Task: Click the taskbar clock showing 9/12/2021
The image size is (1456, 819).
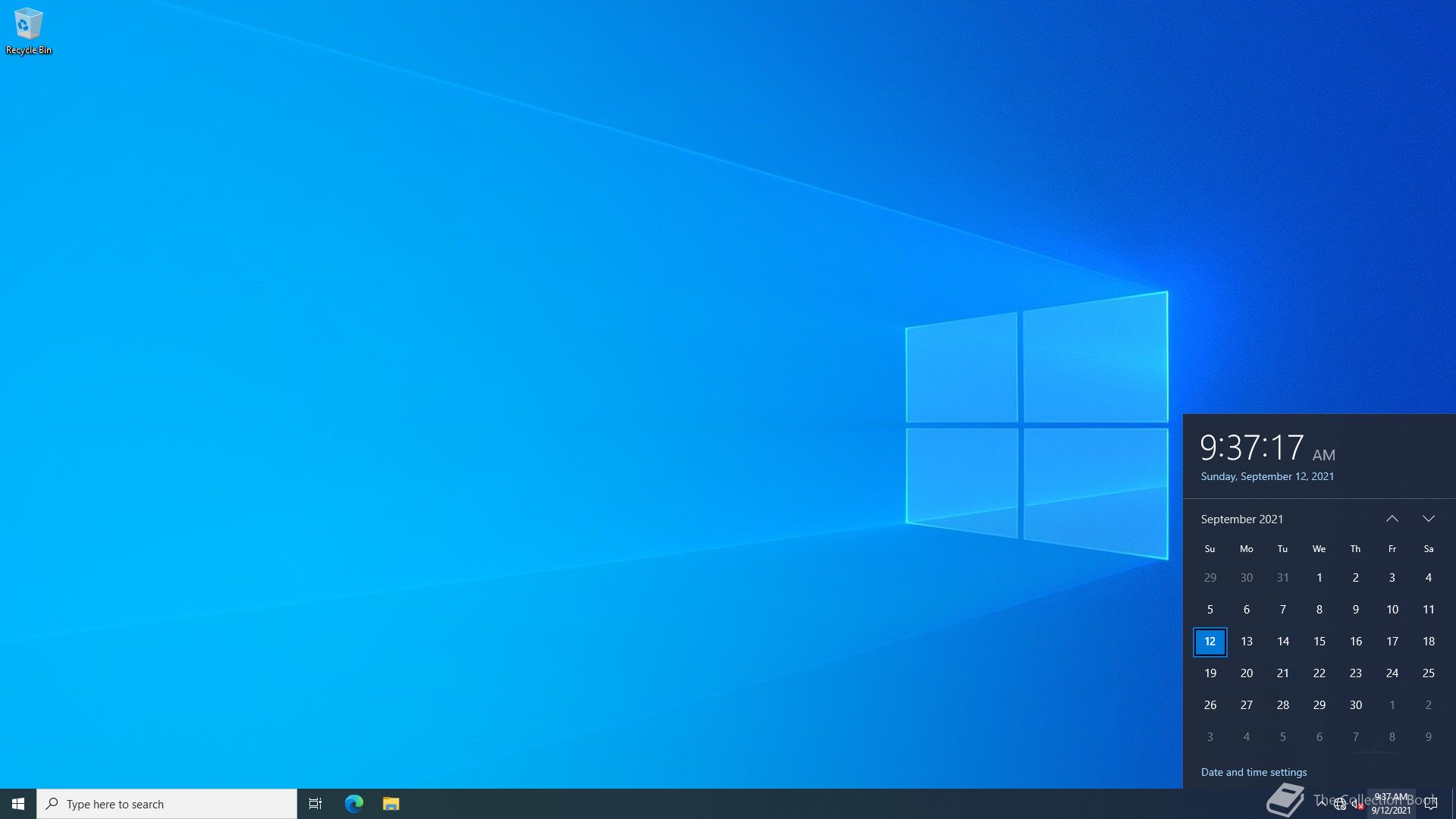Action: click(1391, 804)
